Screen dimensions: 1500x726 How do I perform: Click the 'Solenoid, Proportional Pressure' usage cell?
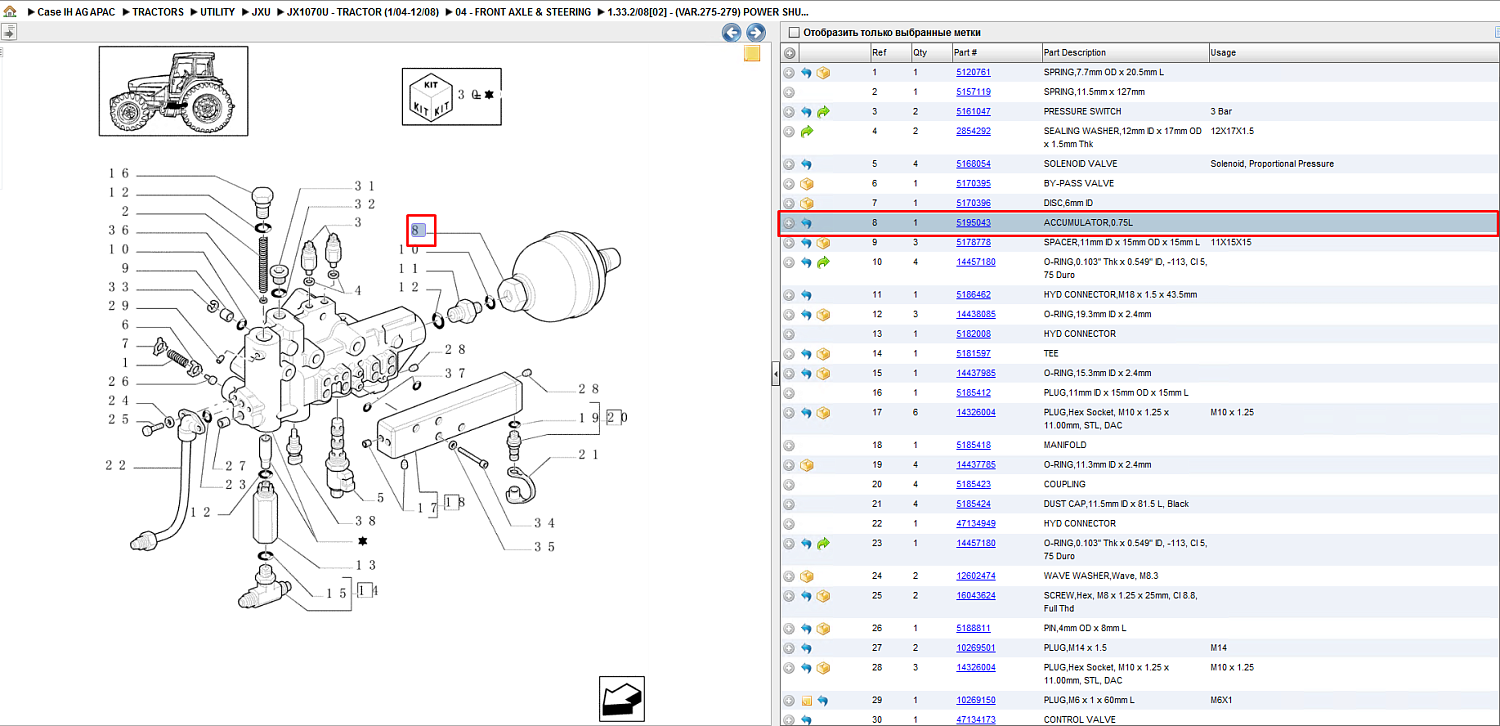(x=1272, y=164)
